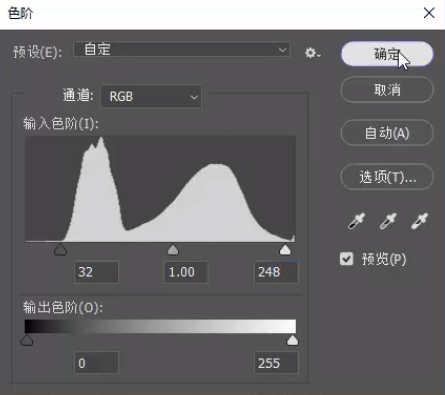
Task: Confirm with the 确定 button
Action: pyautogui.click(x=387, y=54)
